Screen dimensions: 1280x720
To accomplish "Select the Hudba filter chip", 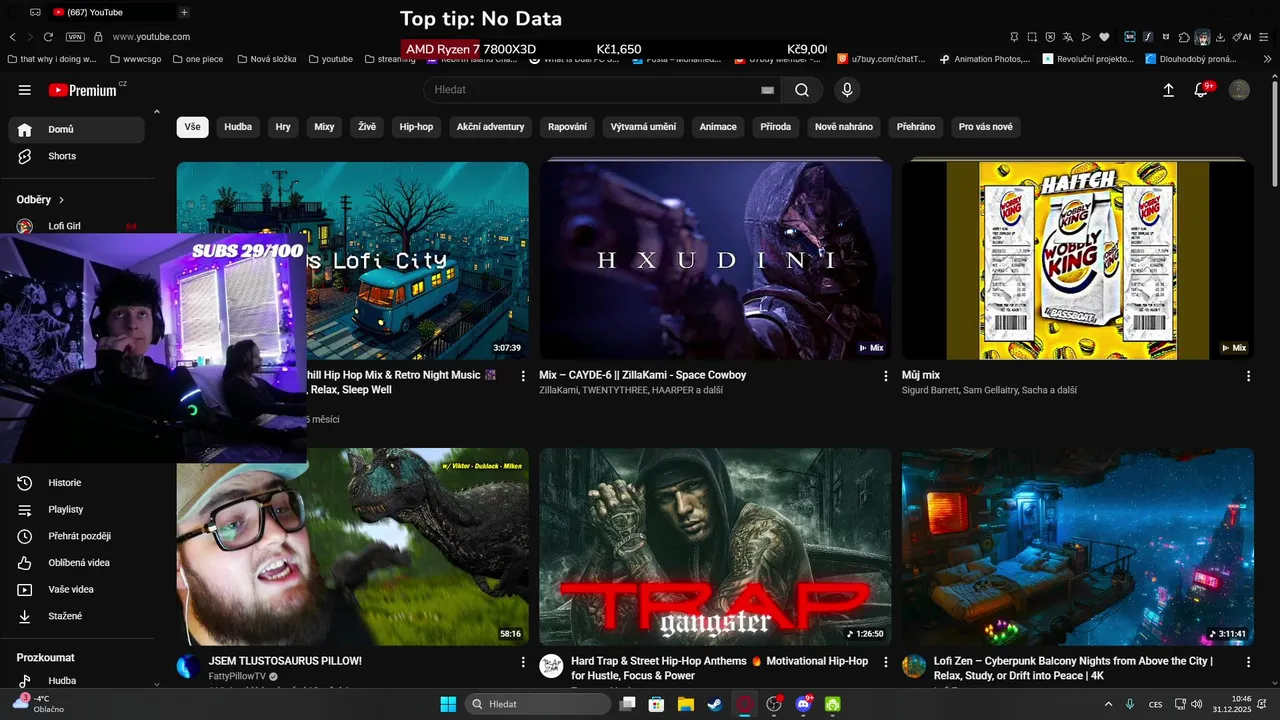I will tap(238, 127).
